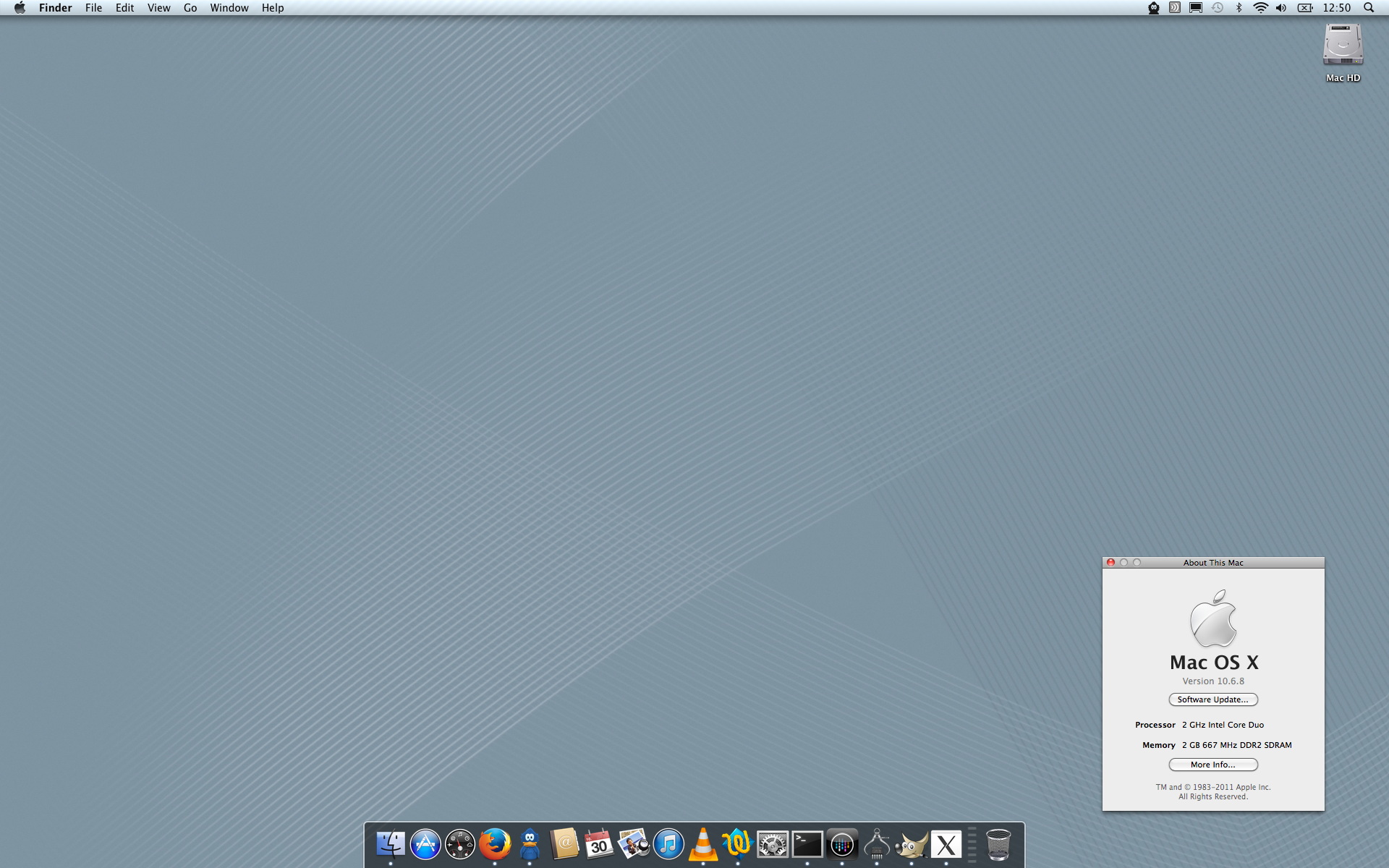Click the More Info... button
Image resolution: width=1389 pixels, height=868 pixels.
1213,765
